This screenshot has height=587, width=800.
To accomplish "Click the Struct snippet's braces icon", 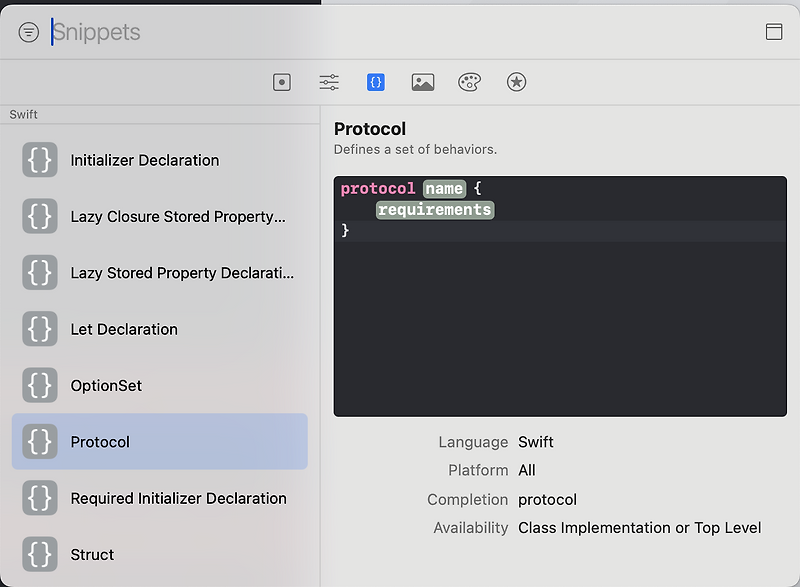I will [40, 554].
